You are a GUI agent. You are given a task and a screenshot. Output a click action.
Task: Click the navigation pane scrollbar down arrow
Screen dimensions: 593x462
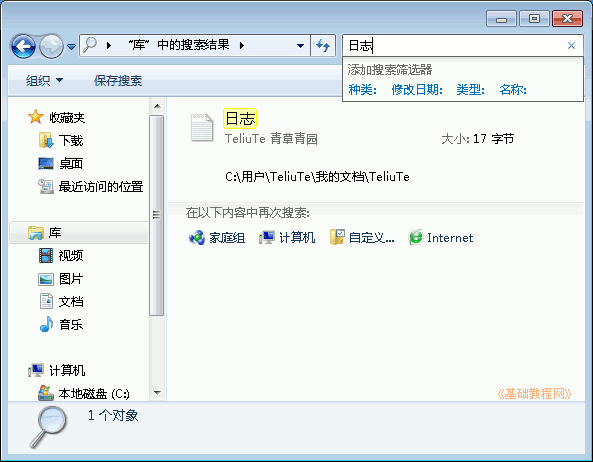[157, 393]
